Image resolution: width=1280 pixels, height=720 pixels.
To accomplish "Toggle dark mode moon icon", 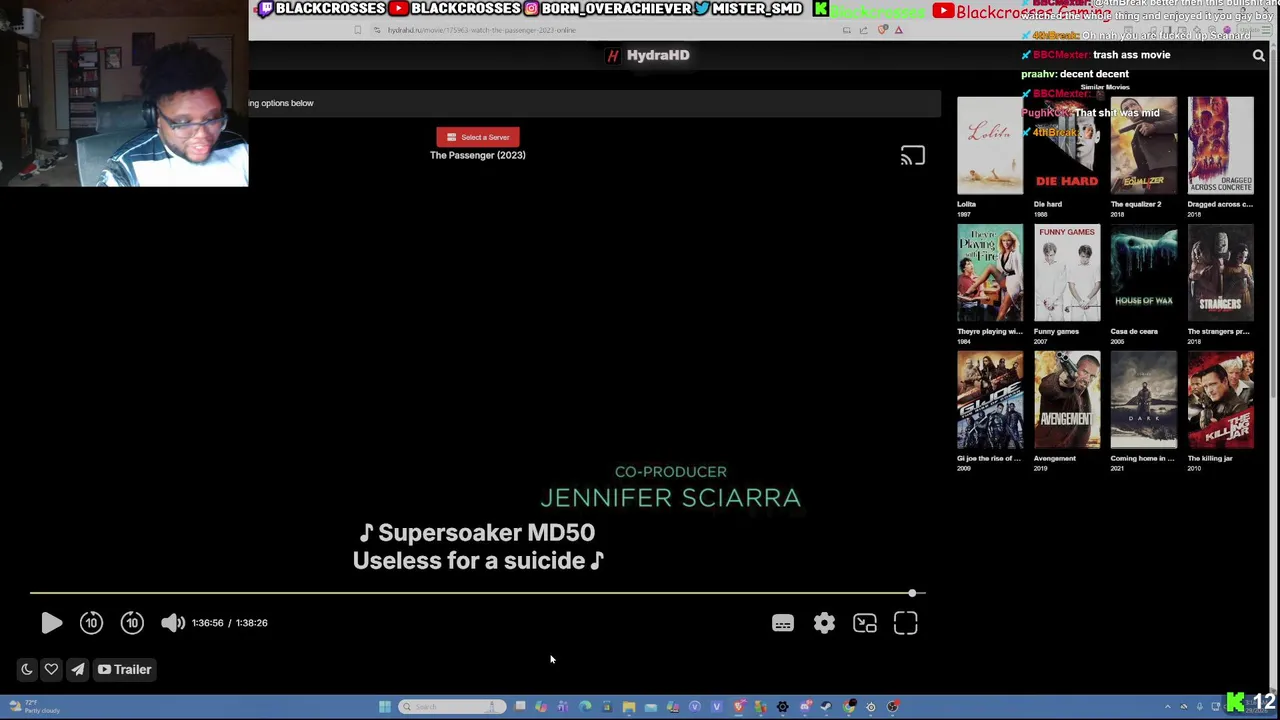I will (x=27, y=670).
